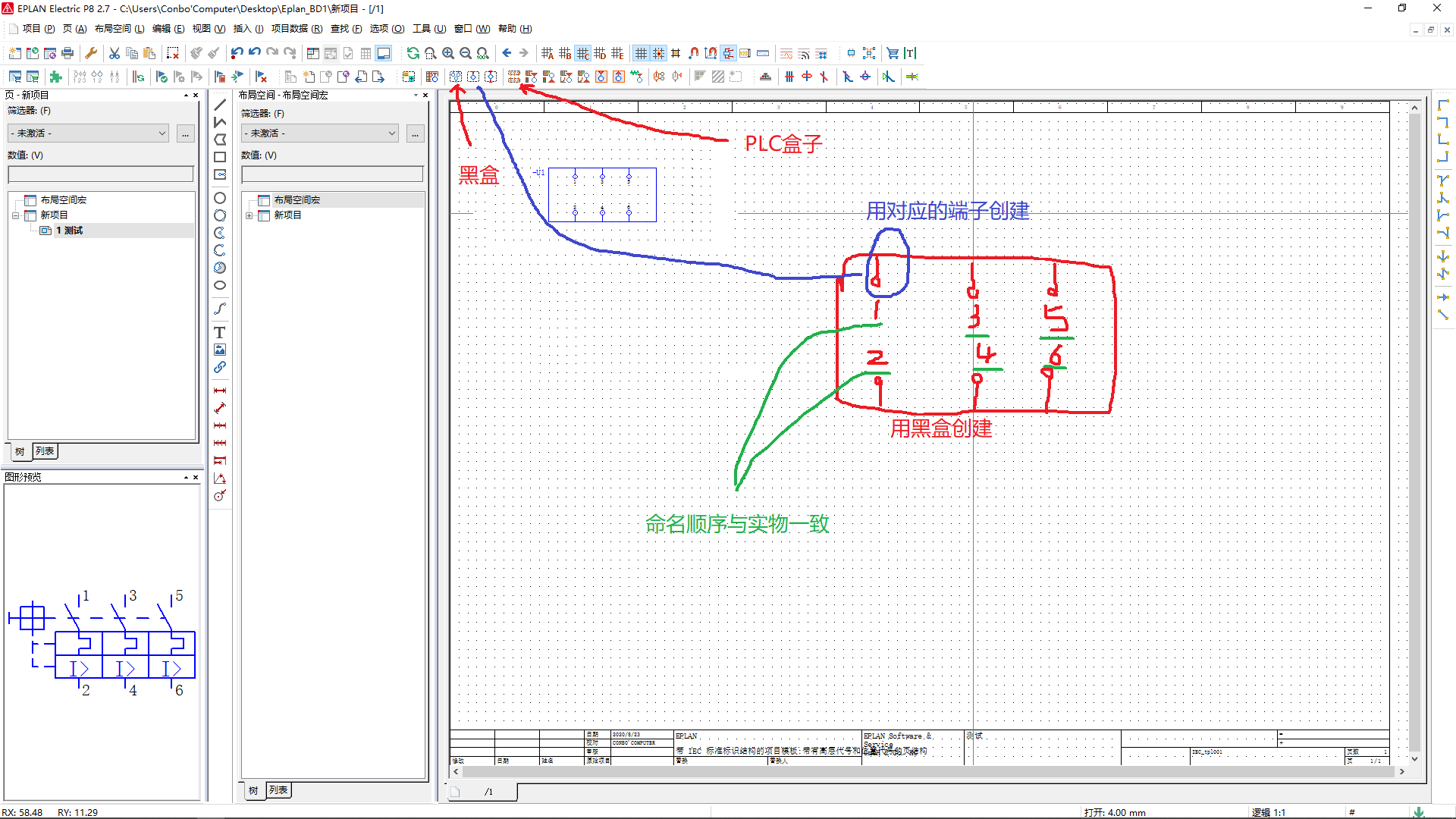
Task: Toggle snap to grid
Action: pos(659,53)
